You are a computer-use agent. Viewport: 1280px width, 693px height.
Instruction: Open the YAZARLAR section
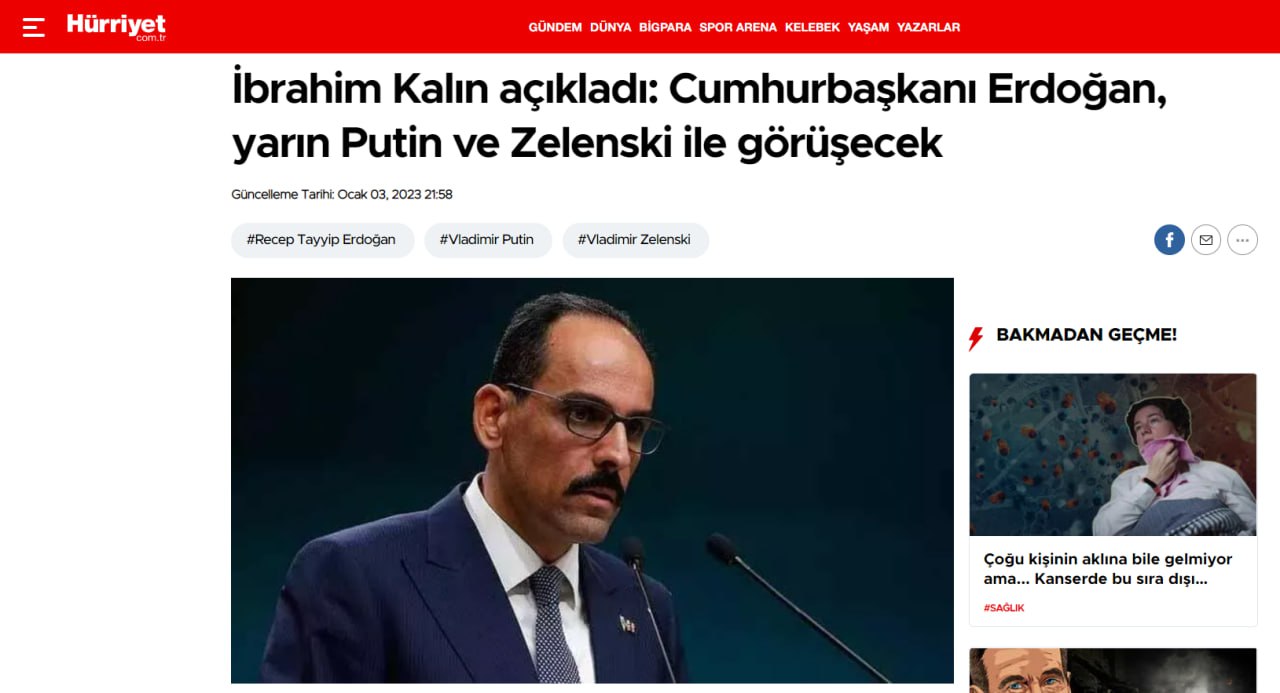928,27
